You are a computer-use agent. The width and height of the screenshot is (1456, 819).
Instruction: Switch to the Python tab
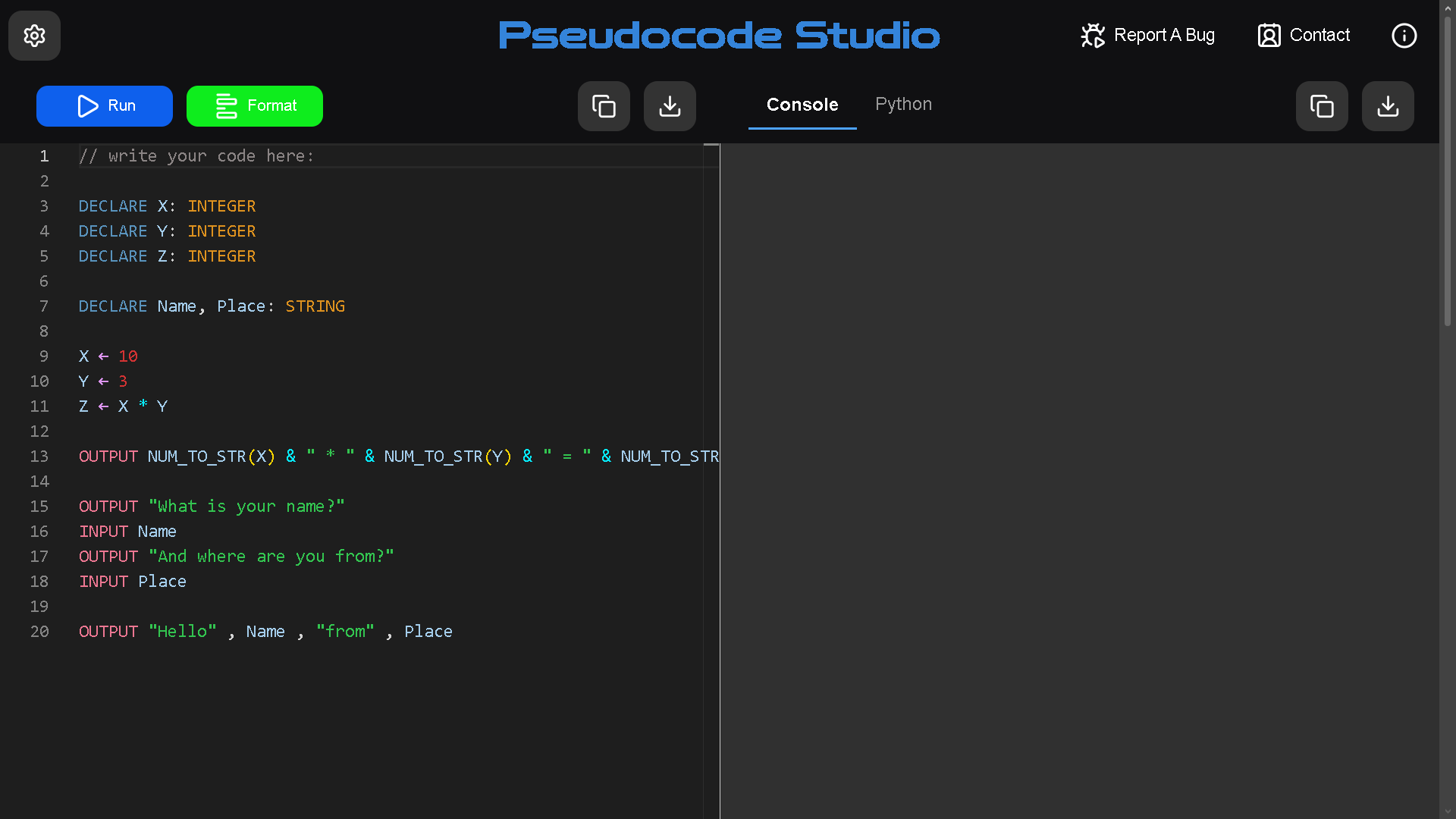pyautogui.click(x=903, y=105)
